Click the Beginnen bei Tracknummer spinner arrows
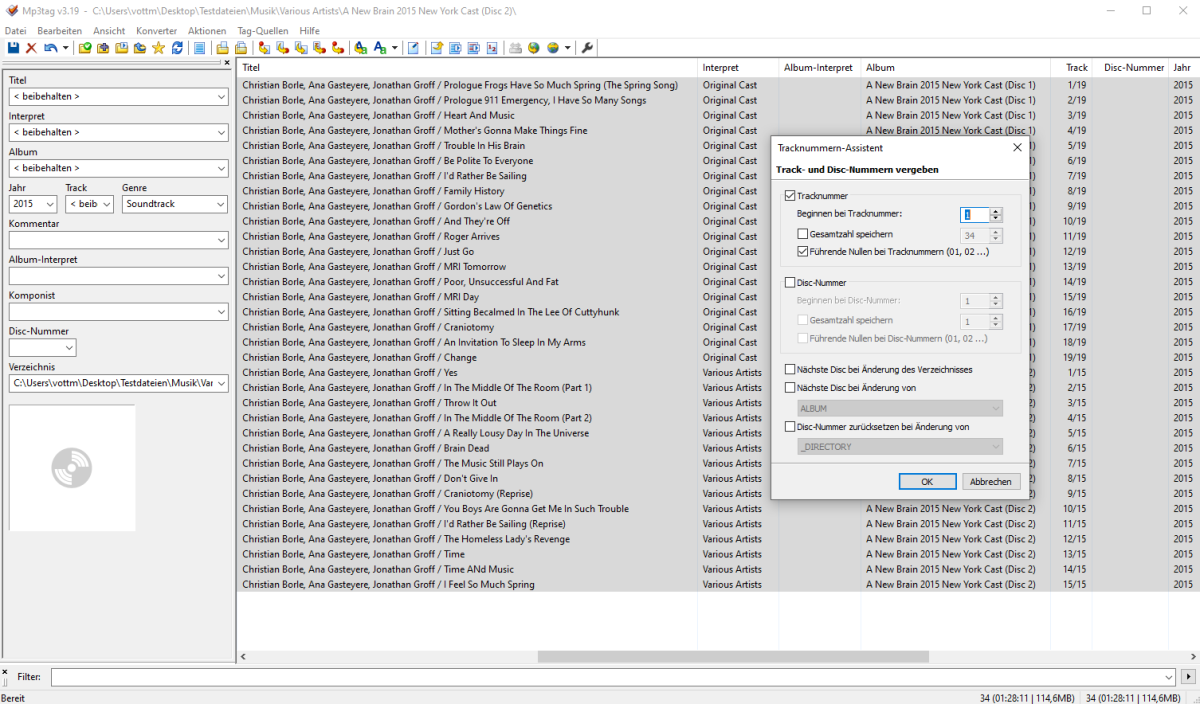 pos(996,215)
